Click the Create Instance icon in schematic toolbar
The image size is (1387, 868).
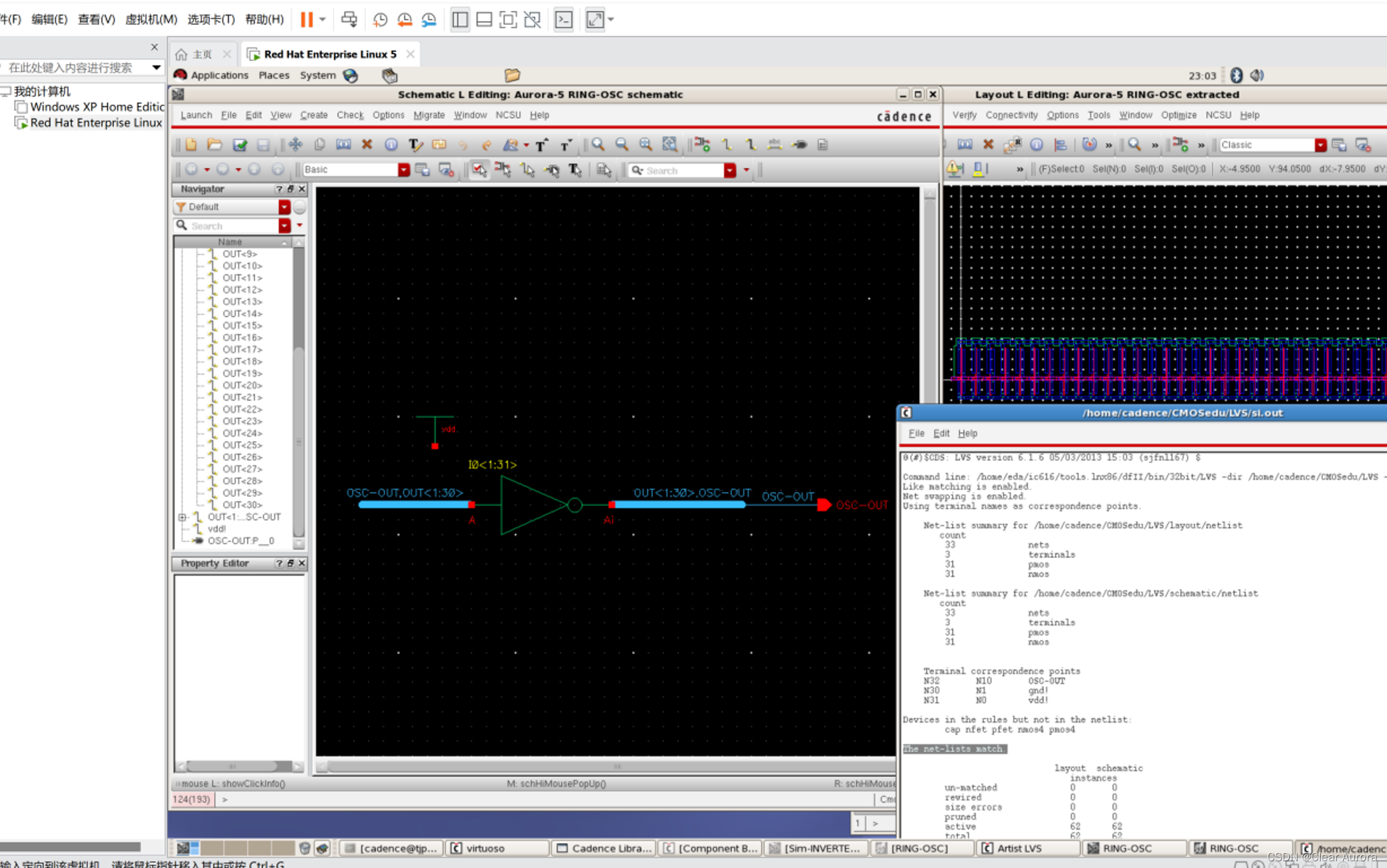[x=702, y=144]
